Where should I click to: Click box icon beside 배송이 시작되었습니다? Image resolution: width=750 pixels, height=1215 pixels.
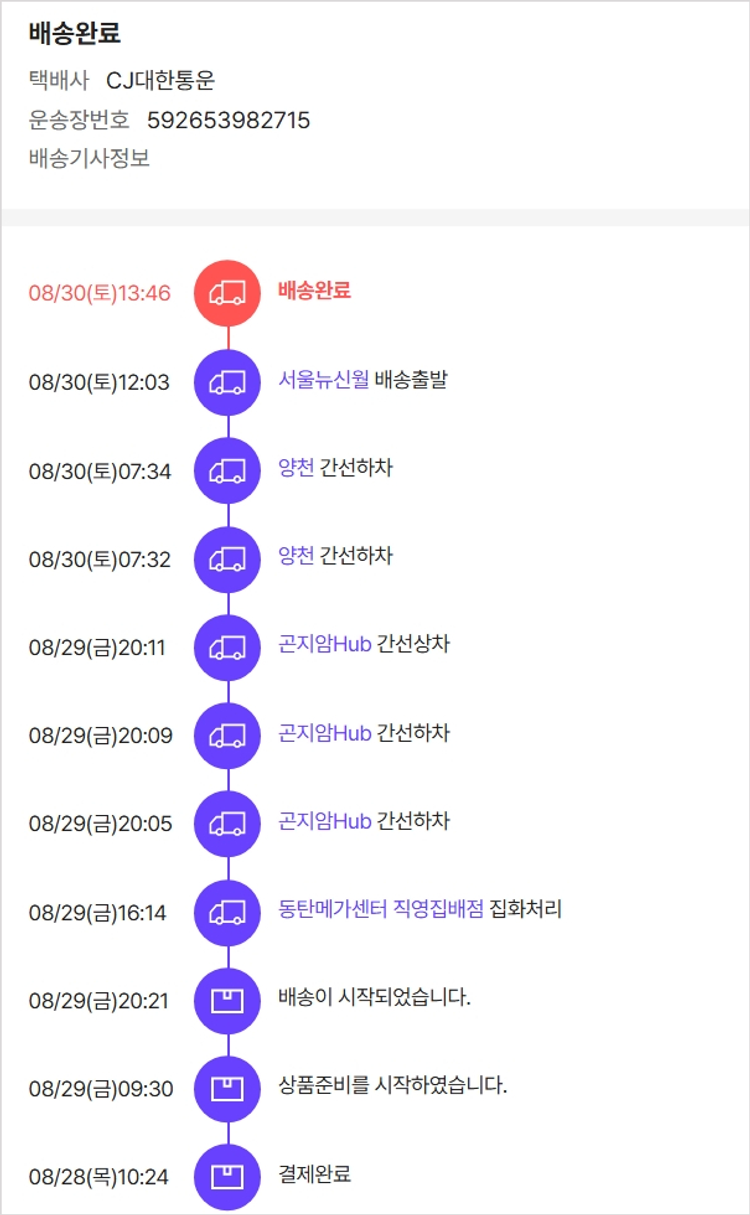(228, 1000)
